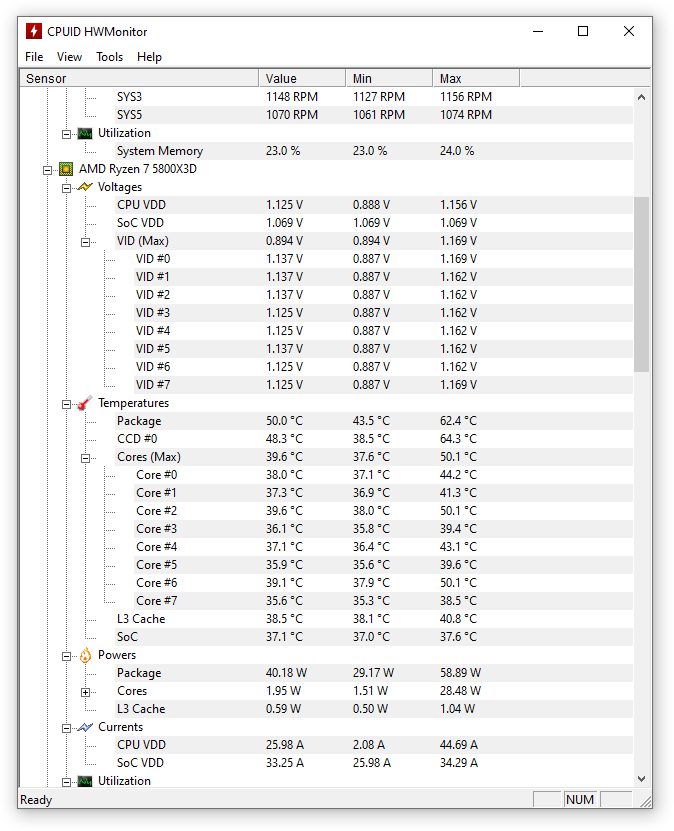The image size is (674, 831).
Task: Collapse the Voltages section
Action: pyautogui.click(x=66, y=188)
